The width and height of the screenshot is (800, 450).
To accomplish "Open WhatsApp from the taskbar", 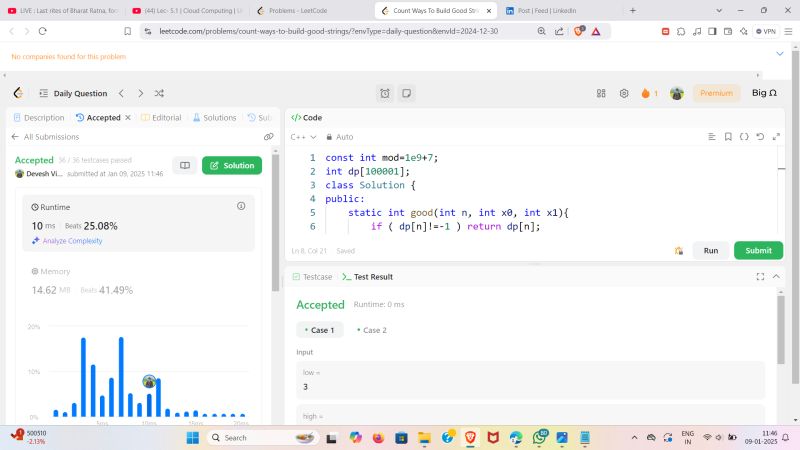I will point(540,437).
